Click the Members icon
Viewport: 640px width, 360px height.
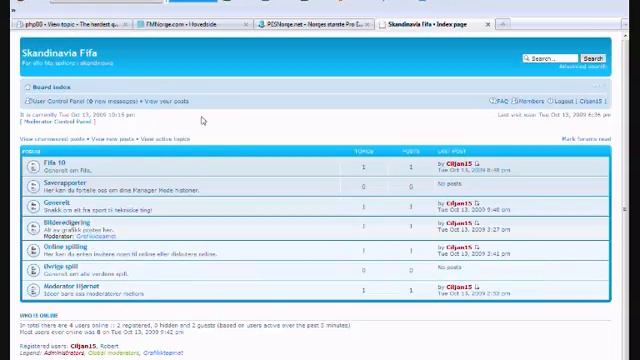[514, 101]
